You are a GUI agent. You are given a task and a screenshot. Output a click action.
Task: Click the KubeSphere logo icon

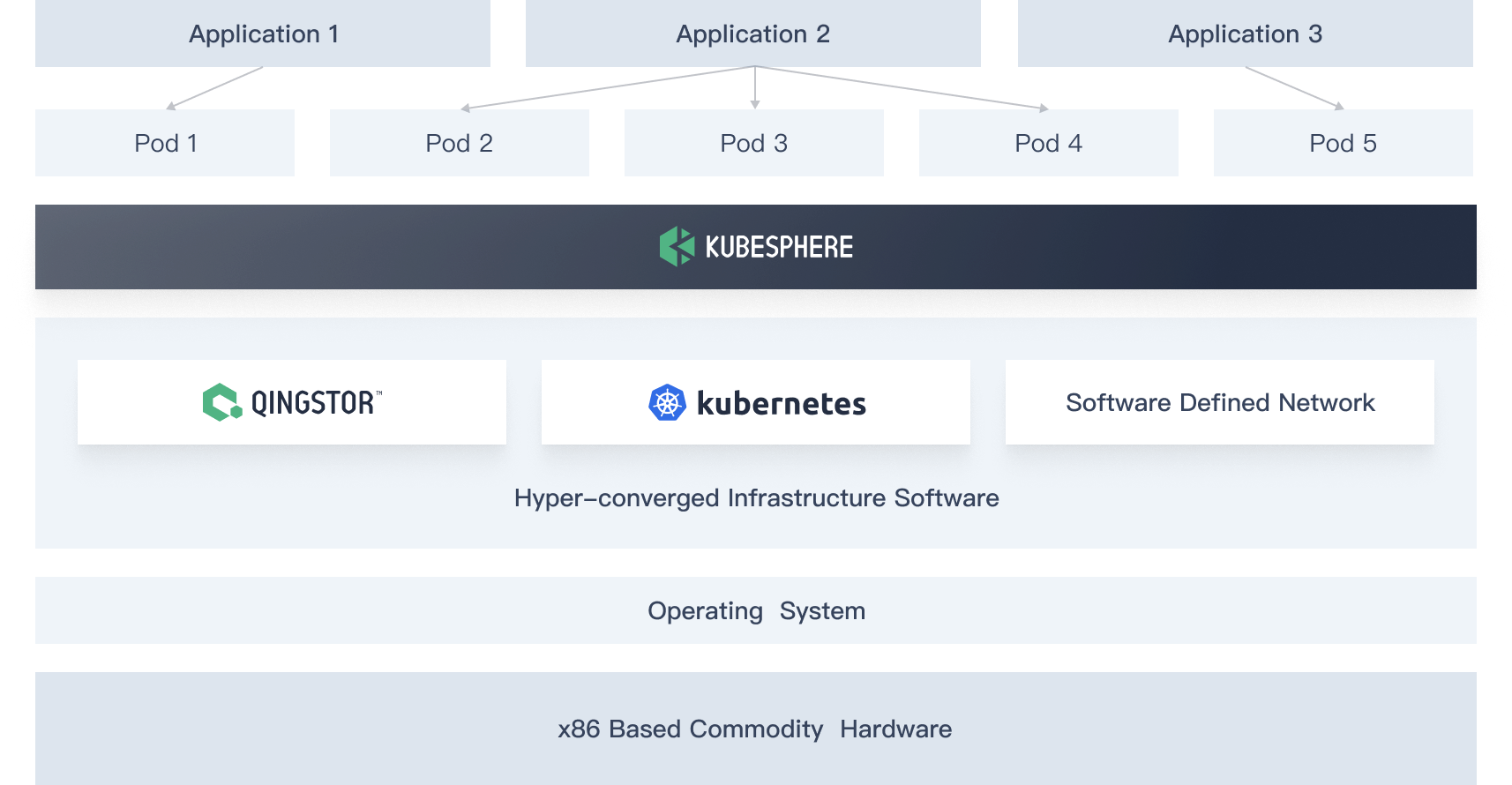point(677,246)
